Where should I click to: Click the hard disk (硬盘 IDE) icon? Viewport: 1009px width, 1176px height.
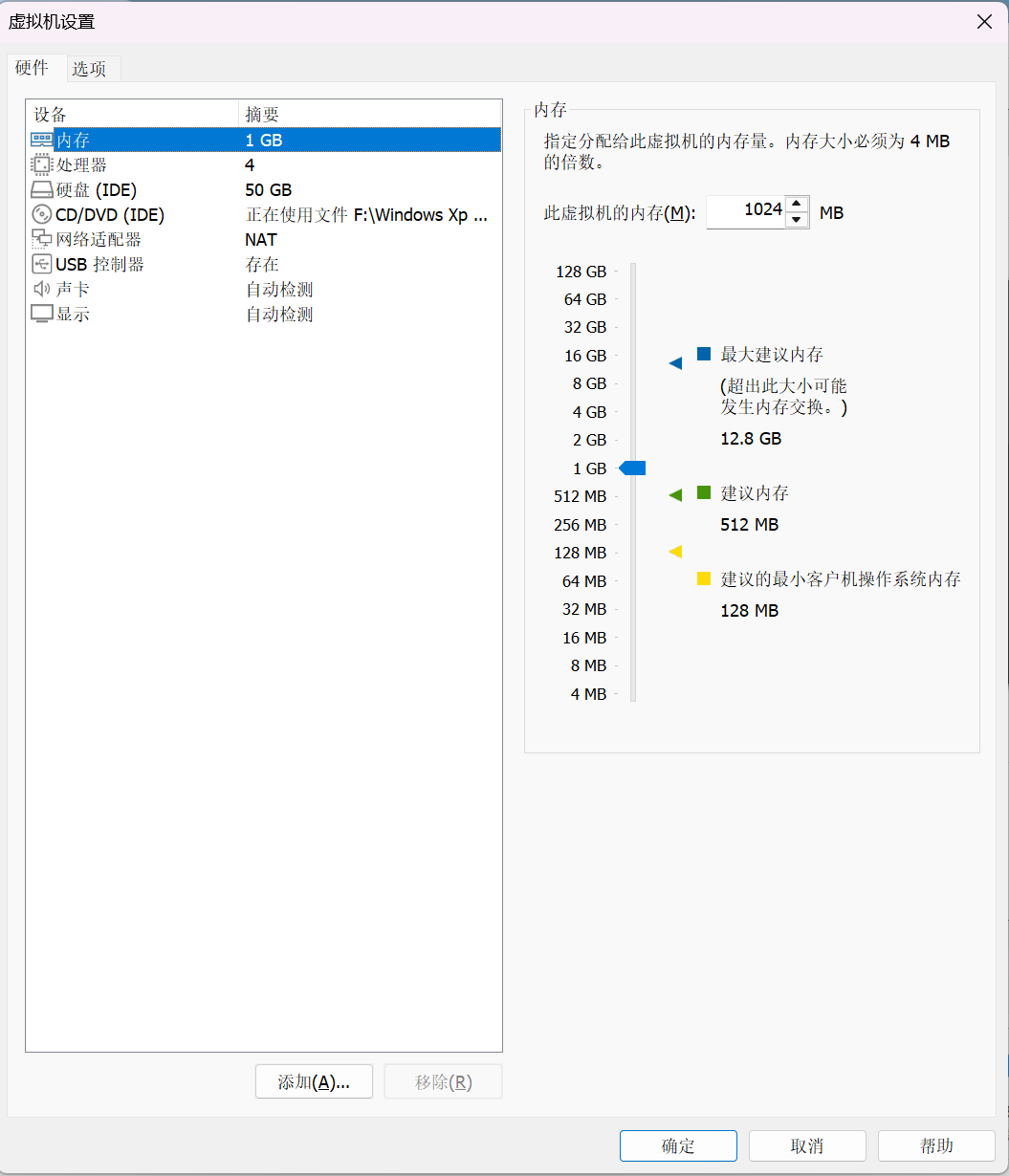pyautogui.click(x=42, y=189)
